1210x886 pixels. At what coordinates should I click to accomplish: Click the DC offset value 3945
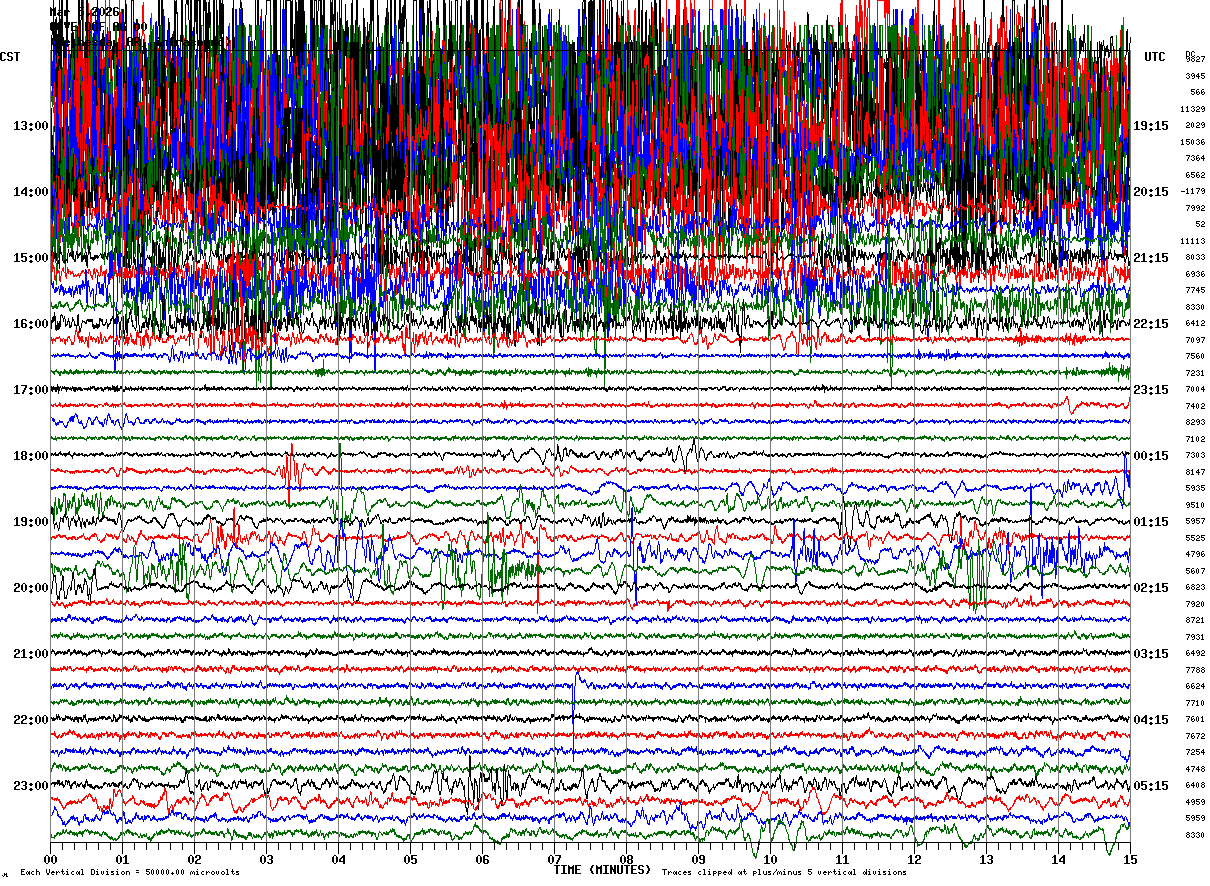[x=1195, y=76]
